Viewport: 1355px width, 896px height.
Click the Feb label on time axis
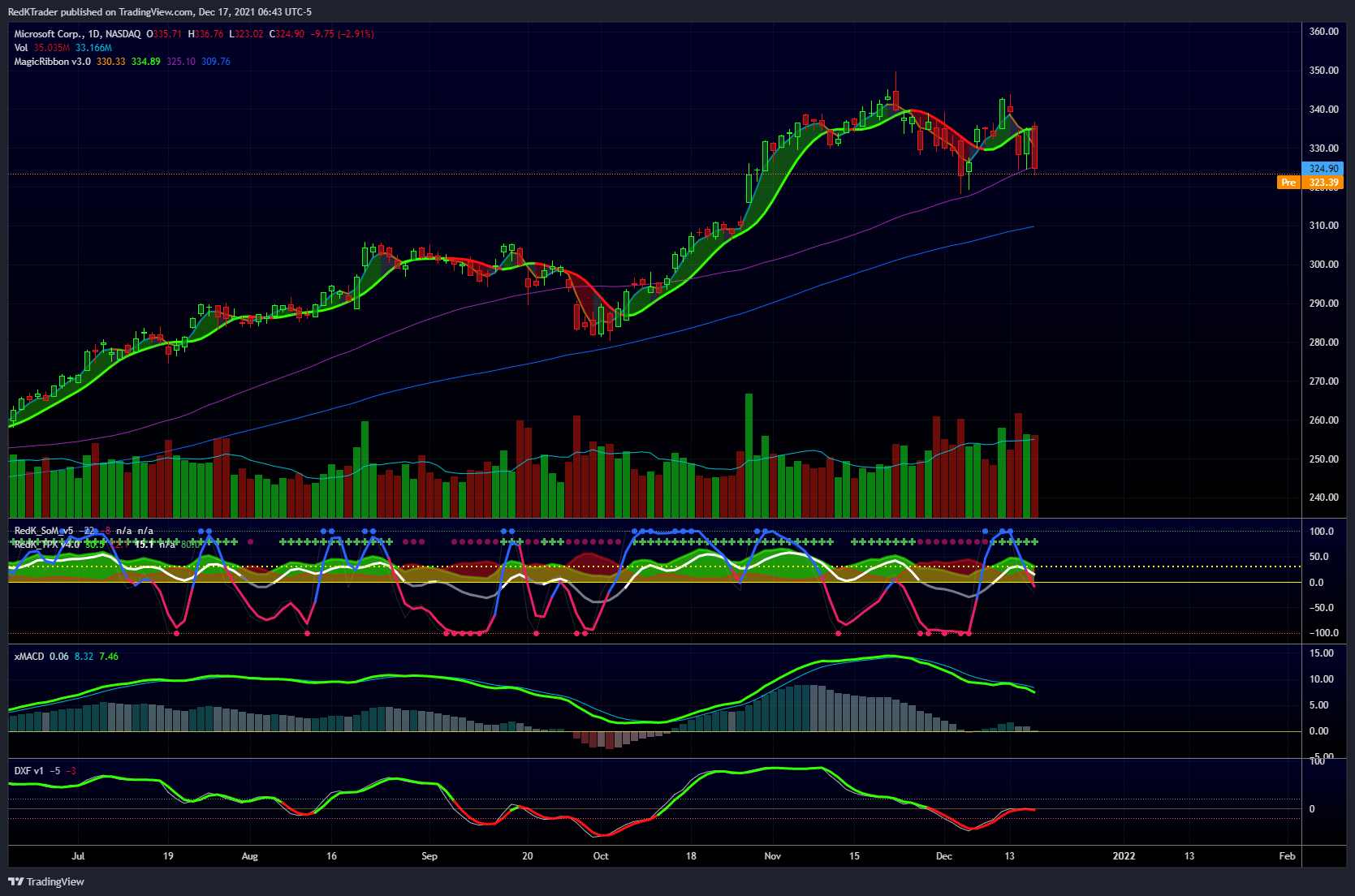click(1288, 856)
